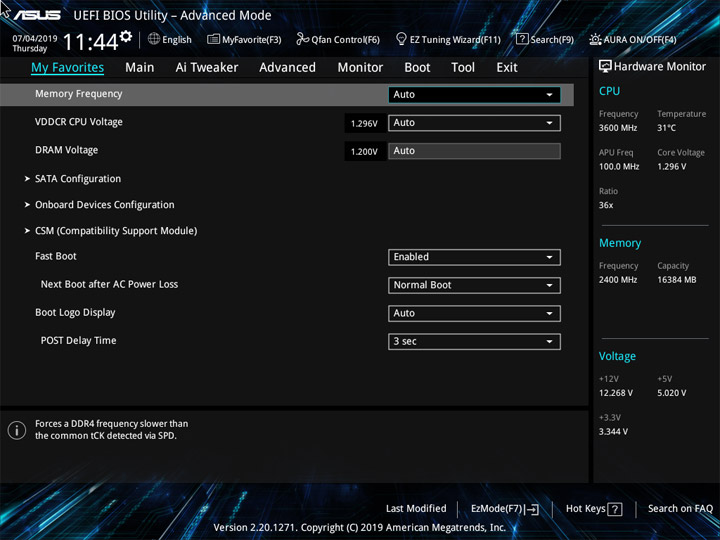Click Last Modified link
Viewport: 720px width, 540px height.
416,508
